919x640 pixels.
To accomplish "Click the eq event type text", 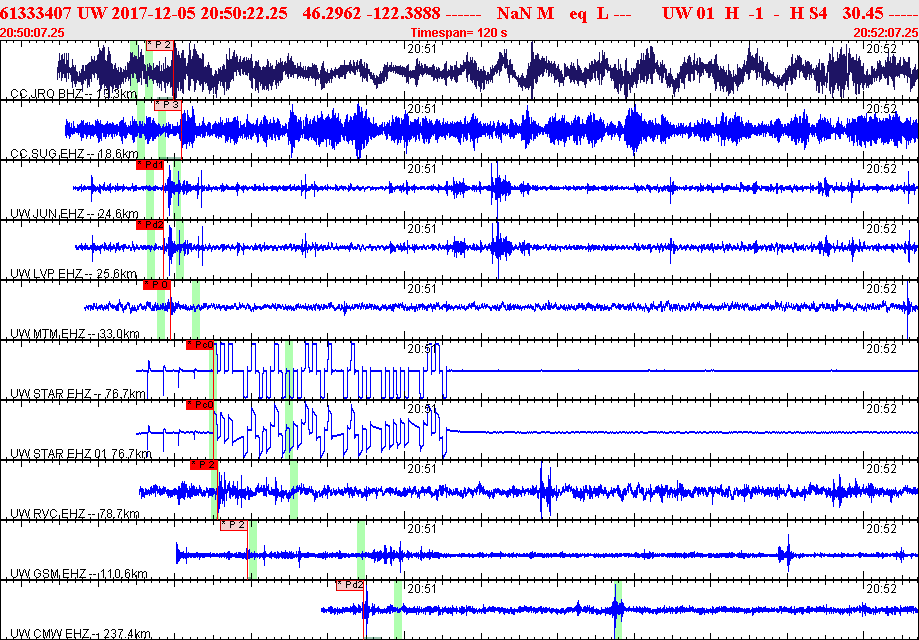I will pyautogui.click(x=578, y=14).
